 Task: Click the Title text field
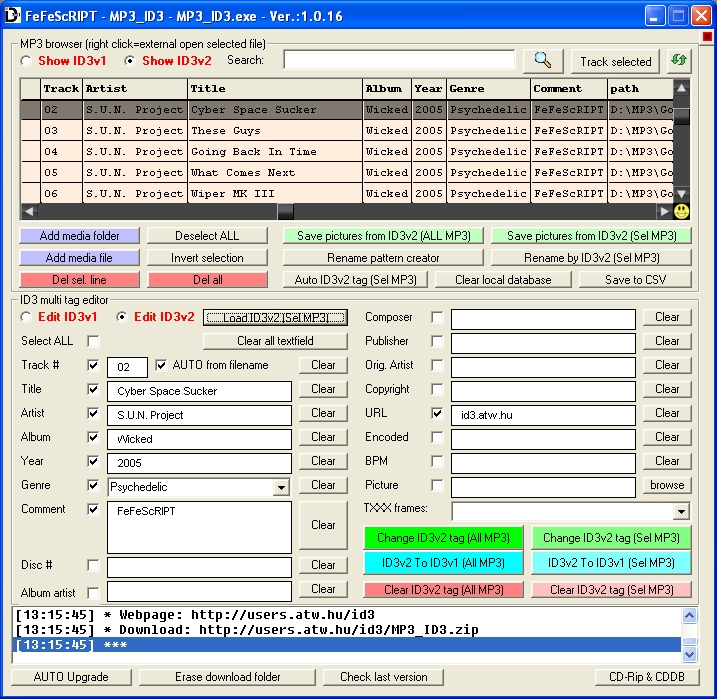pos(199,391)
